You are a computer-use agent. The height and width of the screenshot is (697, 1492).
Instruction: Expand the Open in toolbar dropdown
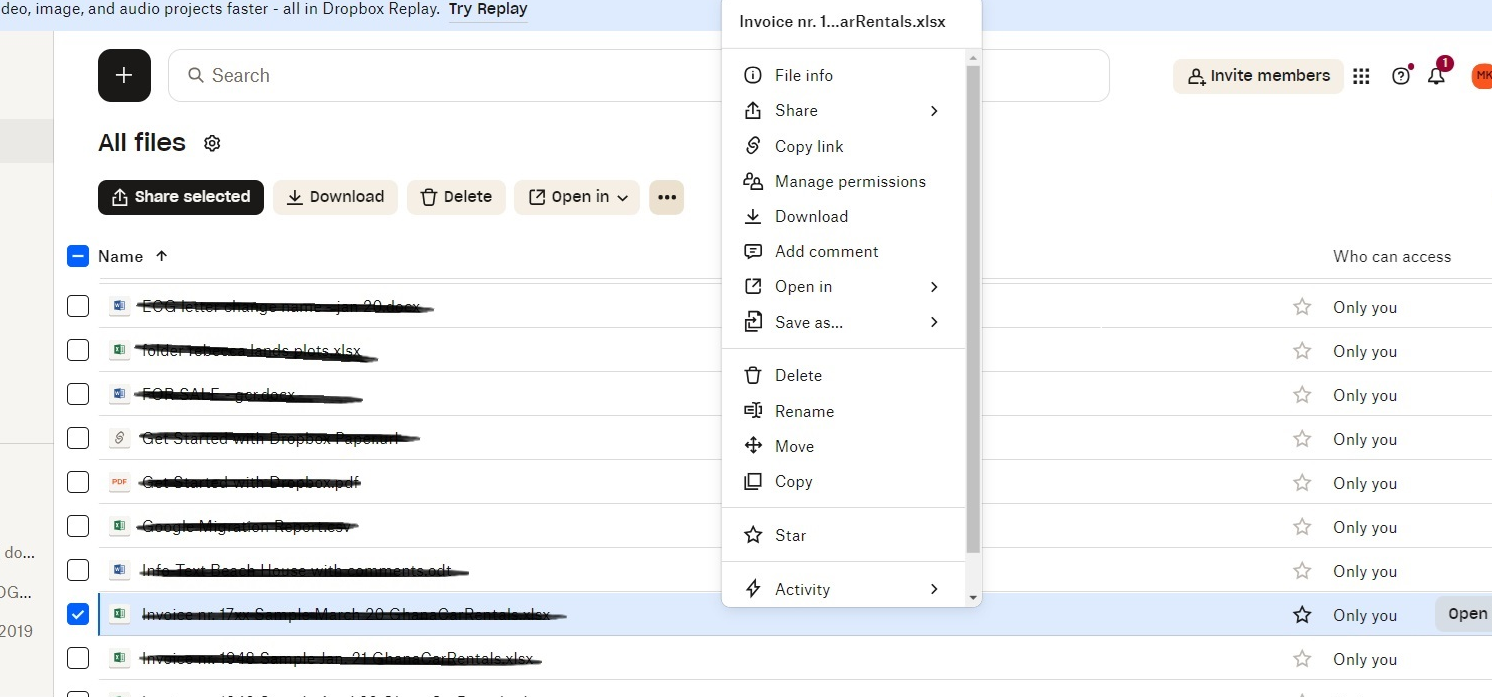[x=579, y=197]
